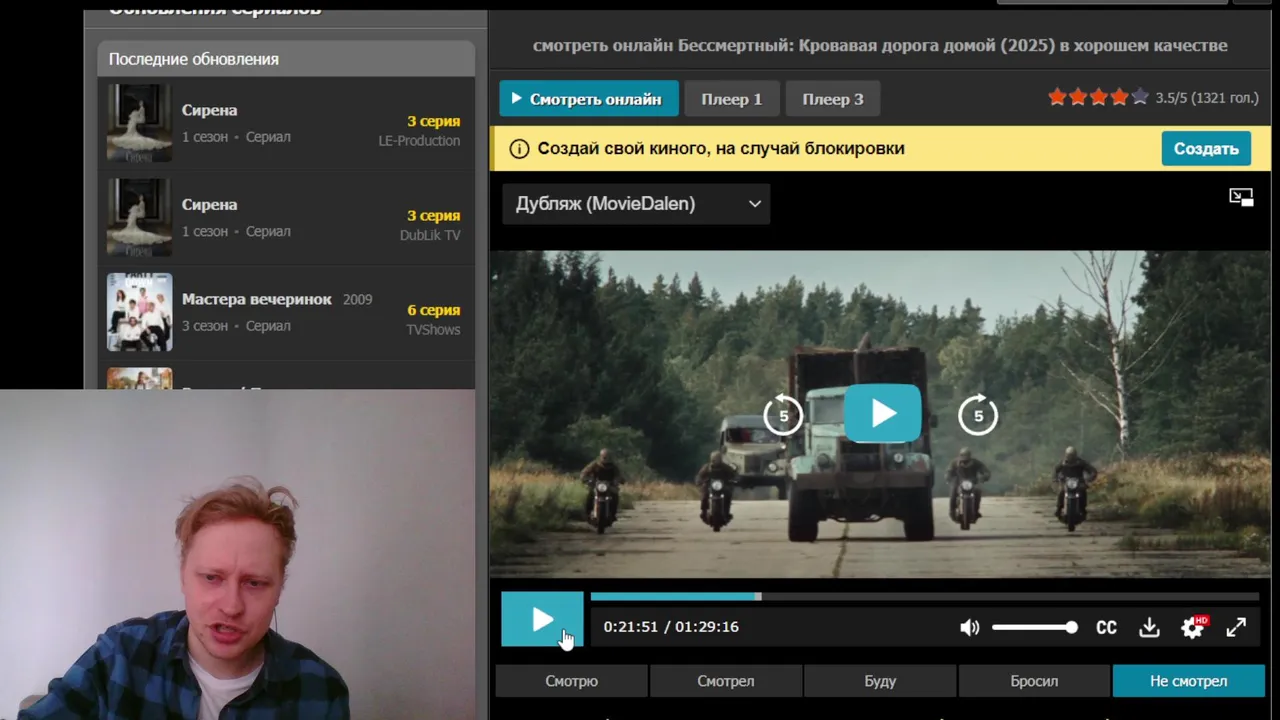Image resolution: width=1280 pixels, height=720 pixels.
Task: Click Сирена DubLik TV poster thumbnail
Action: click(x=139, y=218)
